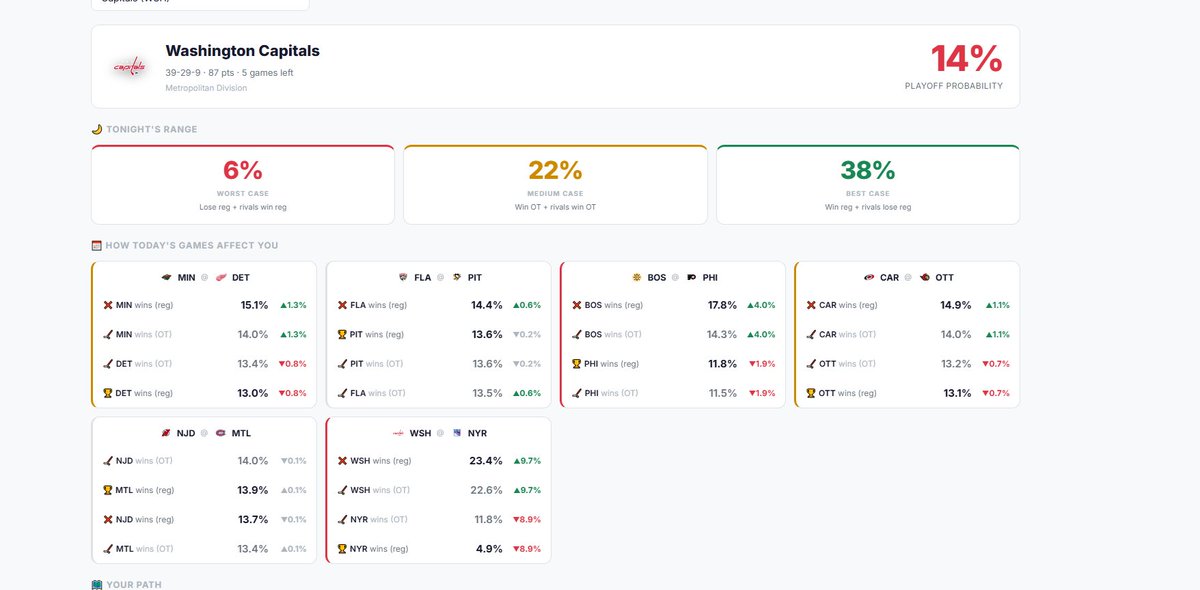Click the 'Win OT + rivals win OT' caption

coord(555,207)
